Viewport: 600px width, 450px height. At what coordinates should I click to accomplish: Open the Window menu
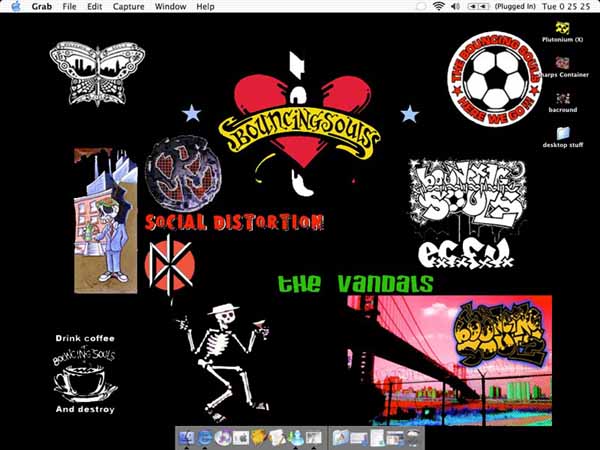click(x=170, y=7)
